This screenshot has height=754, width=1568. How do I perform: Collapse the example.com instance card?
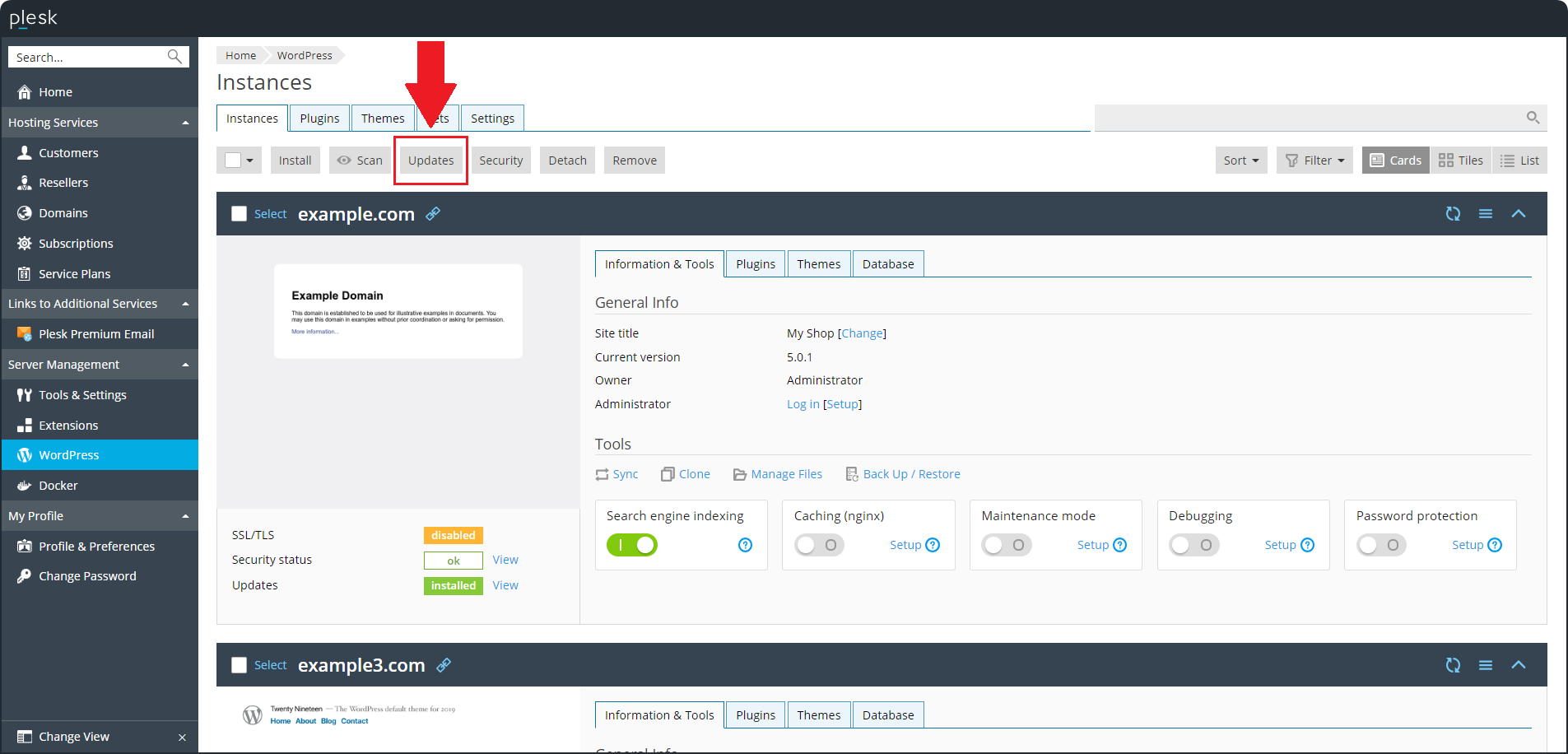tap(1518, 214)
